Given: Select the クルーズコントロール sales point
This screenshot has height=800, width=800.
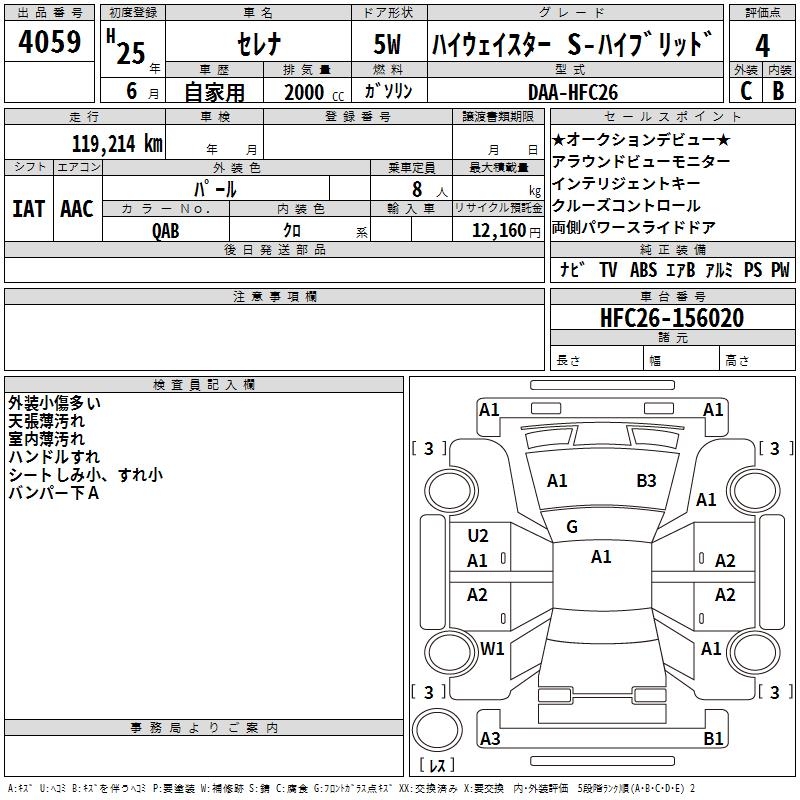Looking at the screenshot, I should 626,206.
